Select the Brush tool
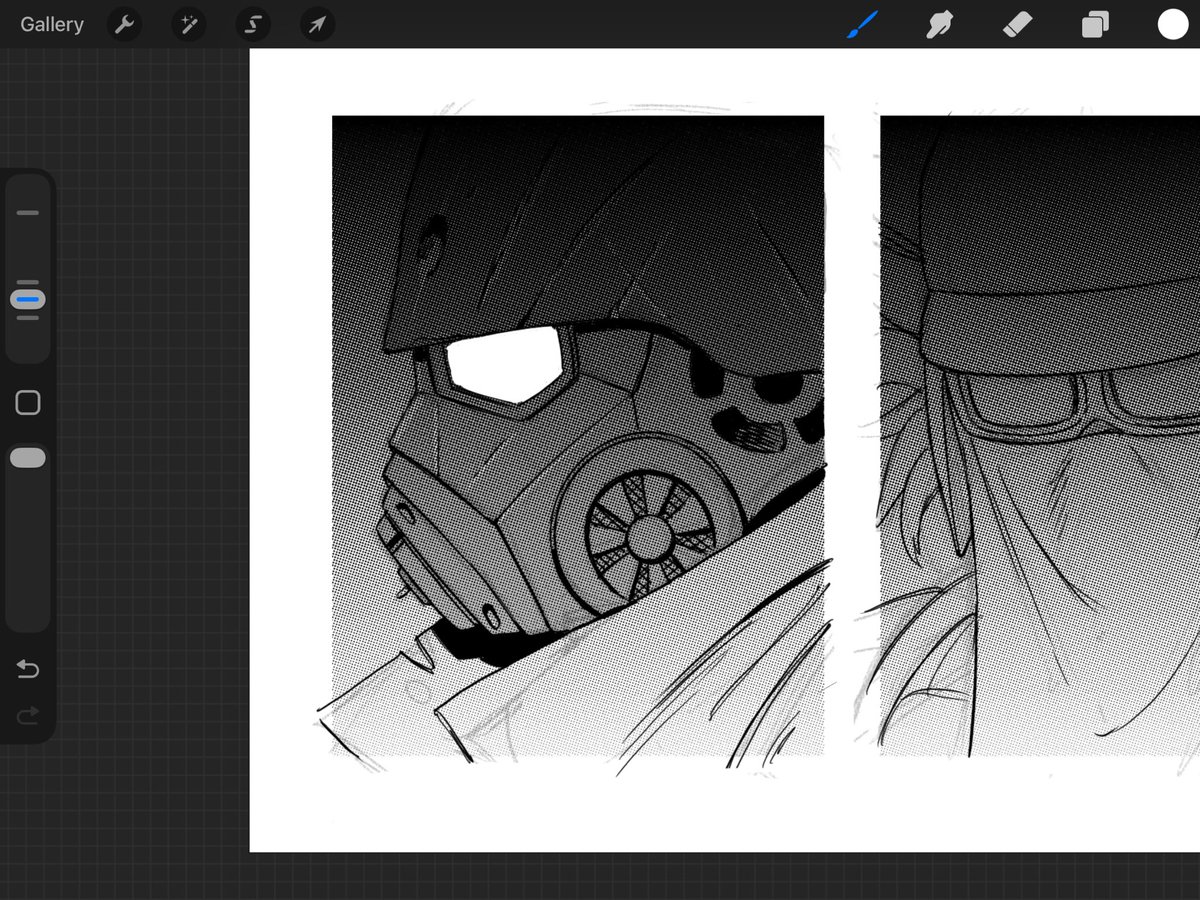This screenshot has width=1200, height=900. pyautogui.click(x=862, y=24)
